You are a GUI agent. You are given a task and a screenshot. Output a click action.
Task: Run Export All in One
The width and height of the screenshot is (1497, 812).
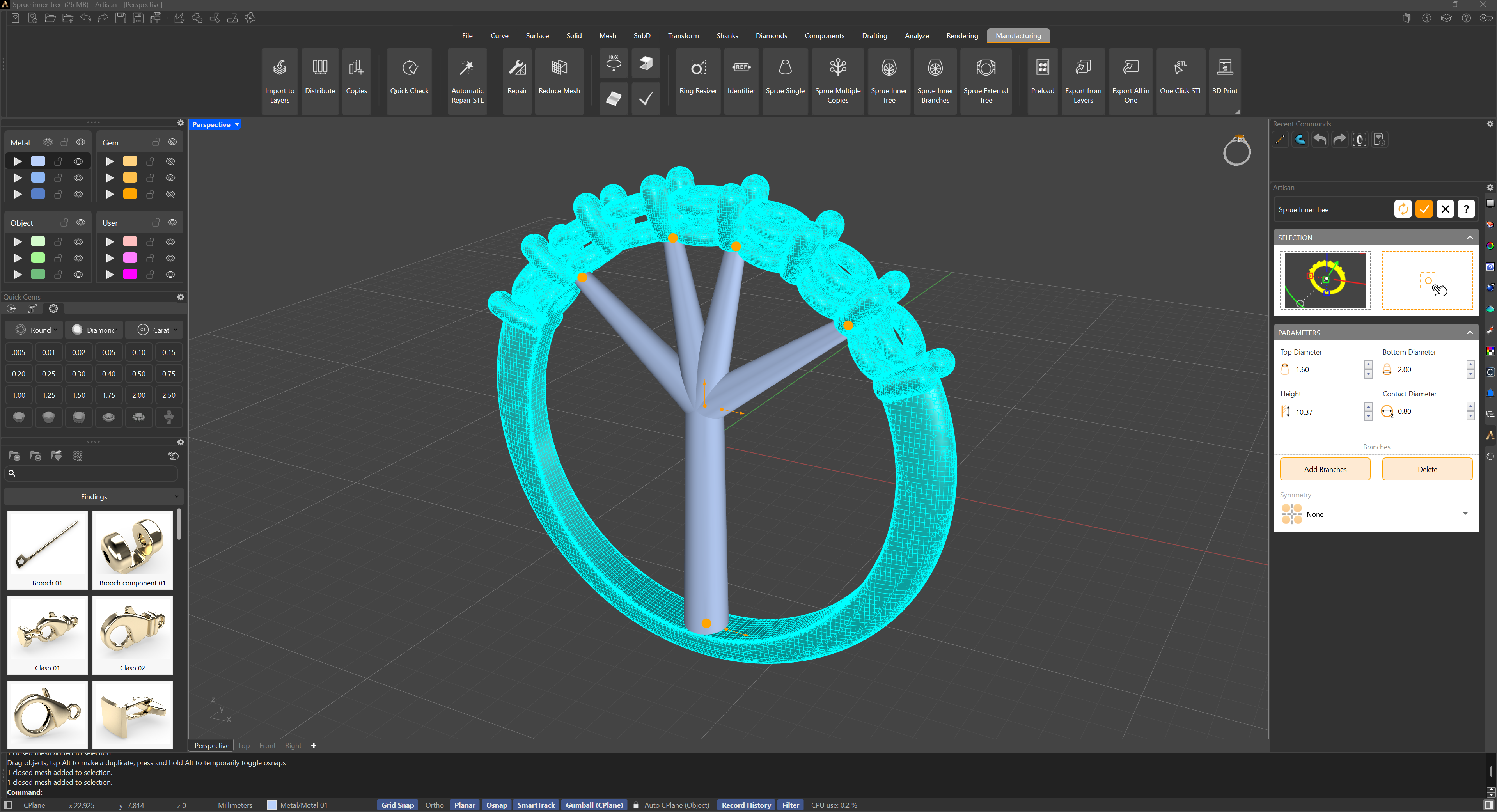point(1130,82)
